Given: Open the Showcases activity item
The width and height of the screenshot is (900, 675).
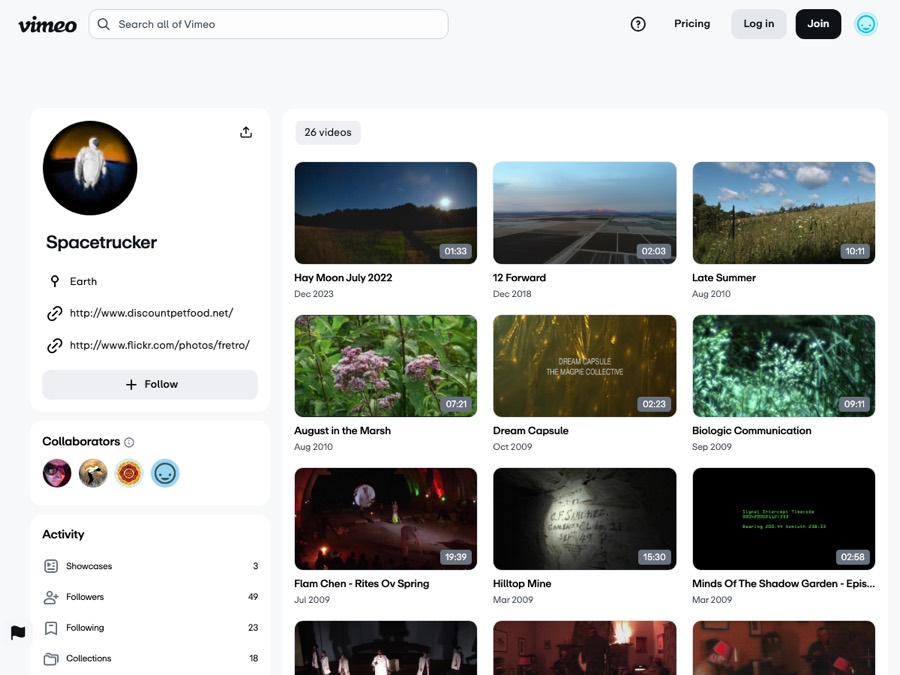Looking at the screenshot, I should tap(150, 566).
